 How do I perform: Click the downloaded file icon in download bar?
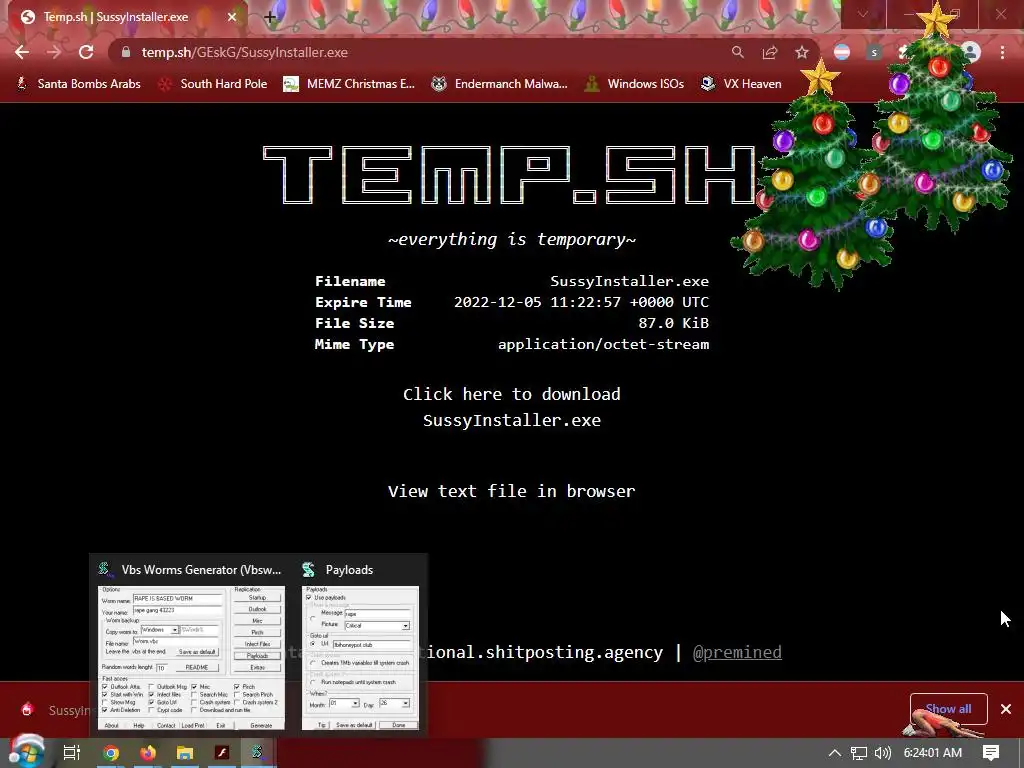(x=27, y=709)
